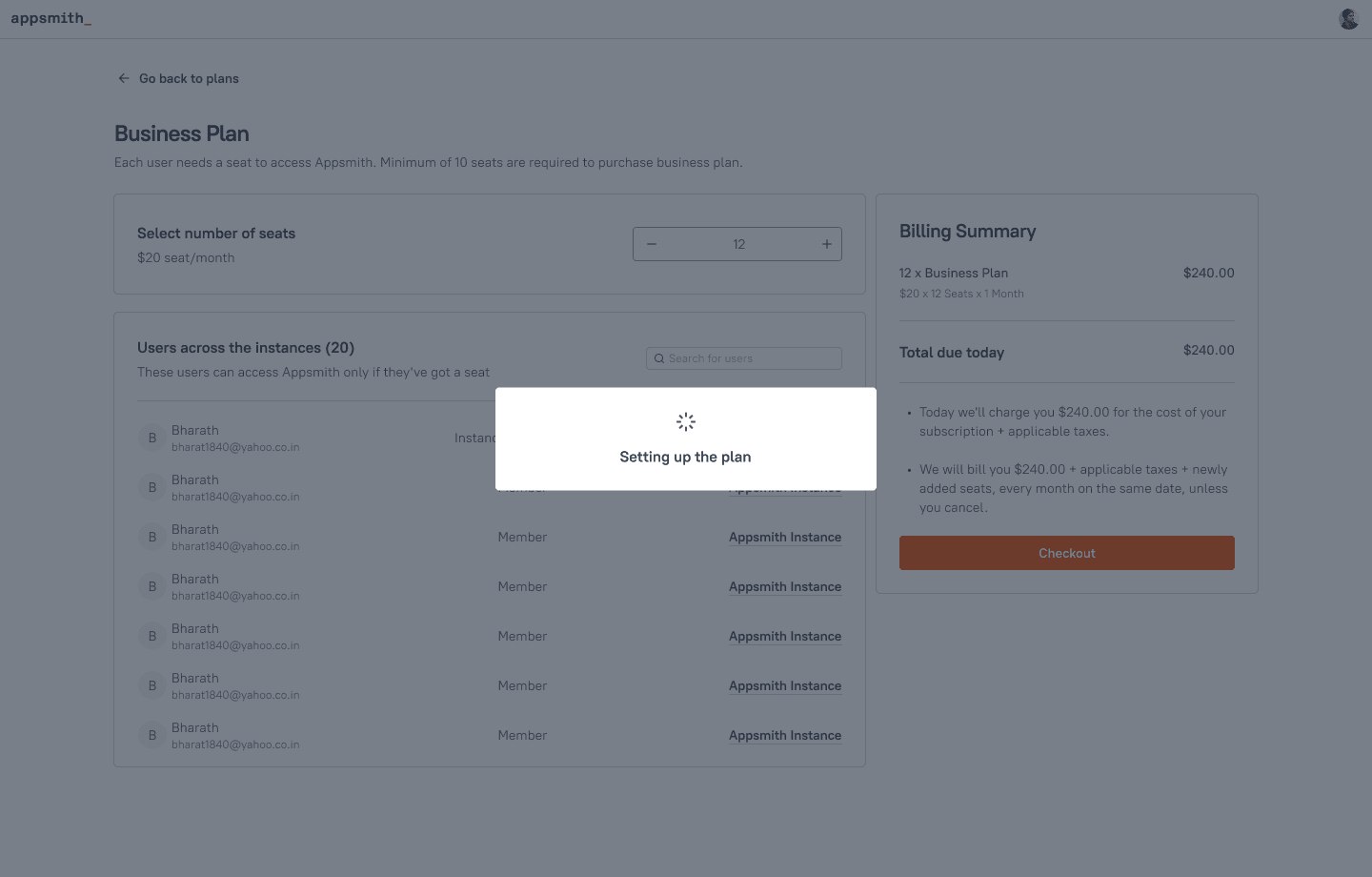1372x877 pixels.
Task: Open last row Appsmith Instance link
Action: coord(785,736)
